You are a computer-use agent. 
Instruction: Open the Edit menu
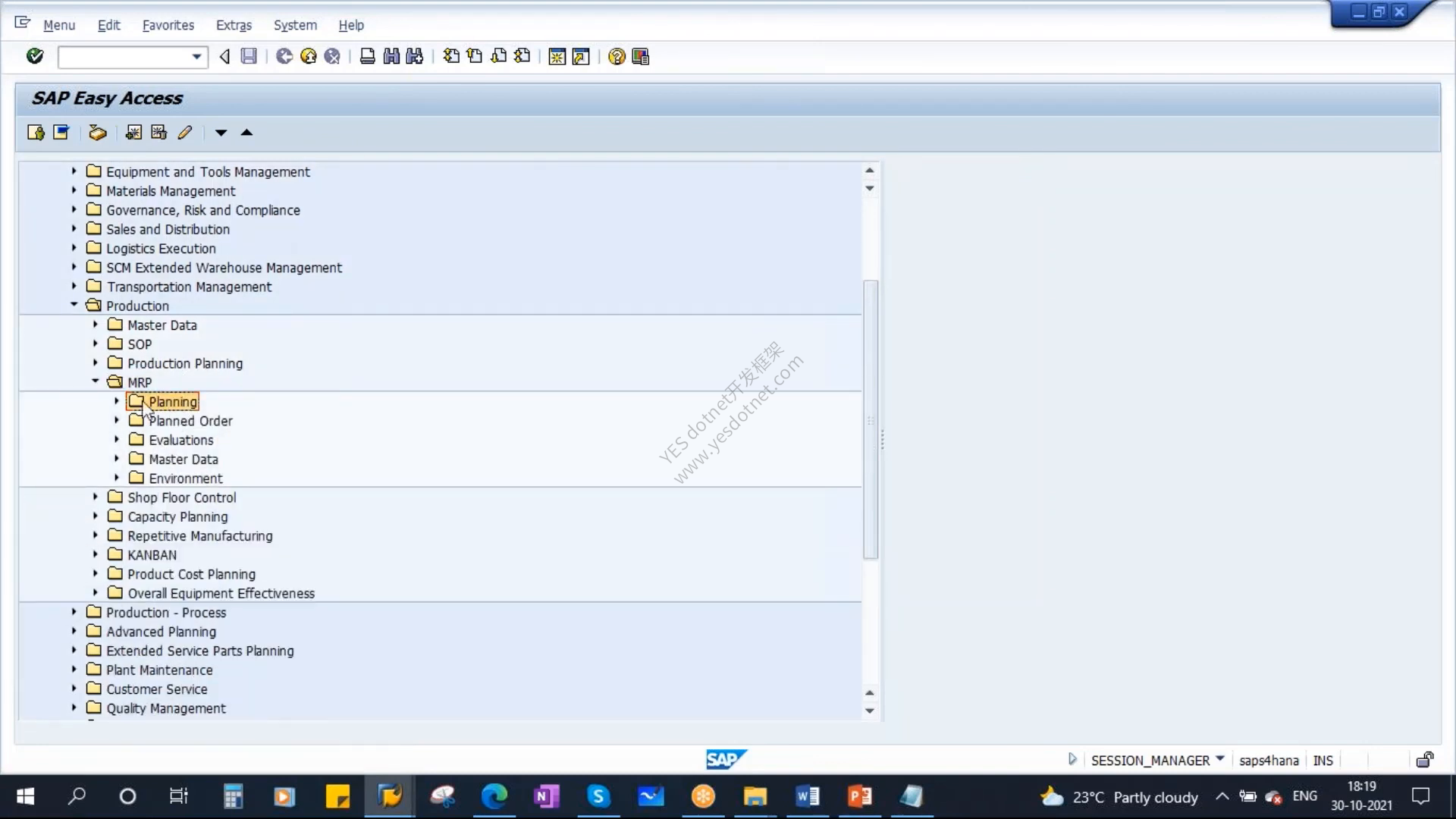coord(108,25)
